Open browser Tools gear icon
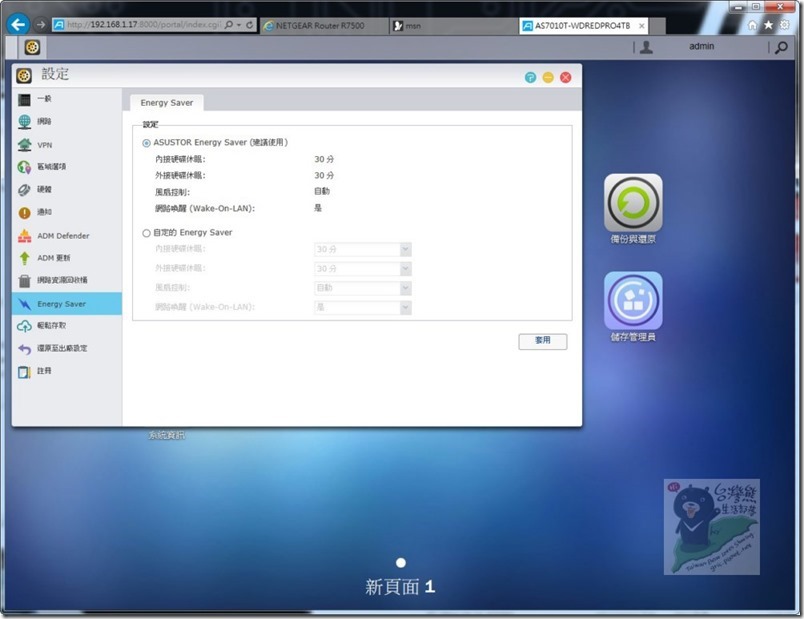The height and width of the screenshot is (619, 804). [x=785, y=25]
